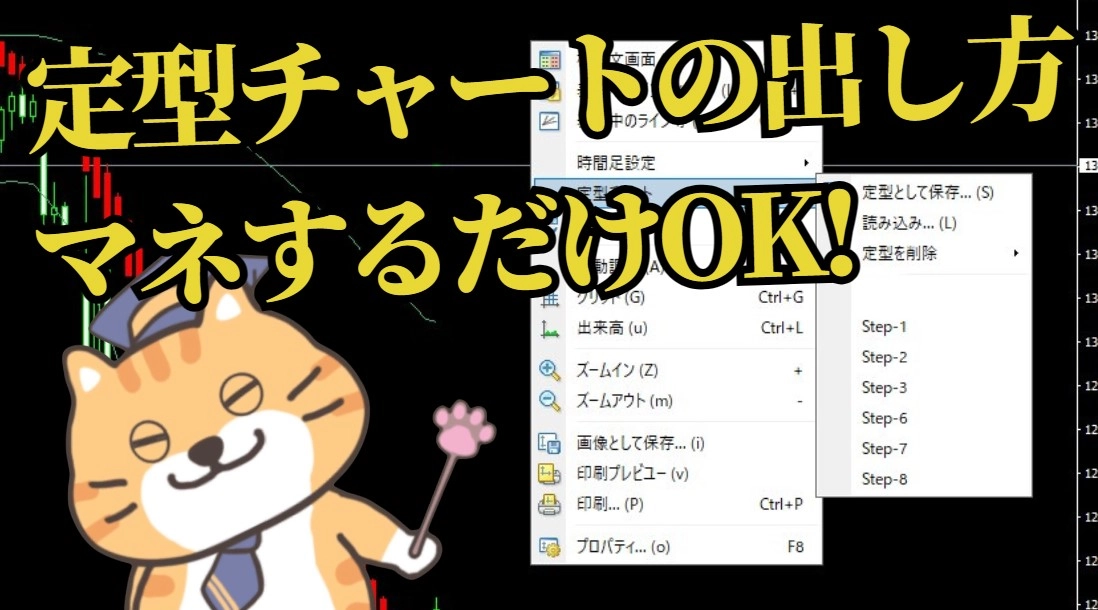
Task: Expand the 時間足設定 submenu arrow
Action: tap(806, 163)
